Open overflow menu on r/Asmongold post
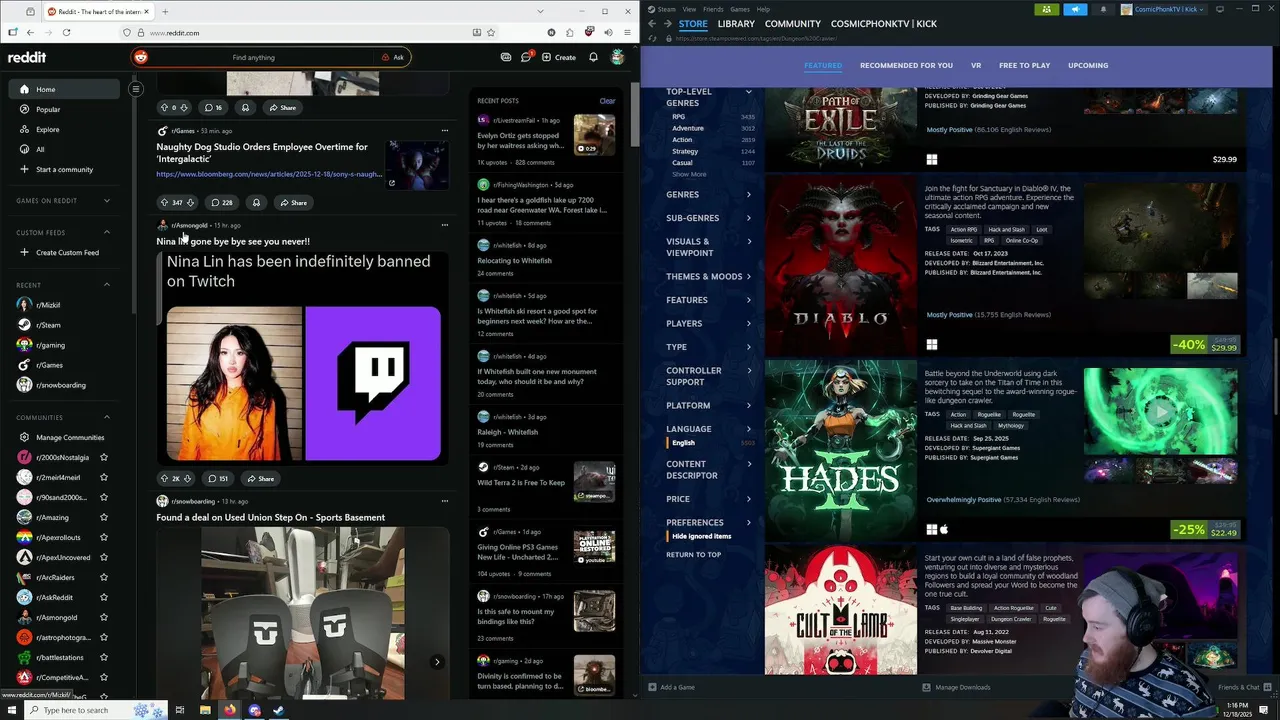This screenshot has height=720, width=1280. (x=445, y=225)
